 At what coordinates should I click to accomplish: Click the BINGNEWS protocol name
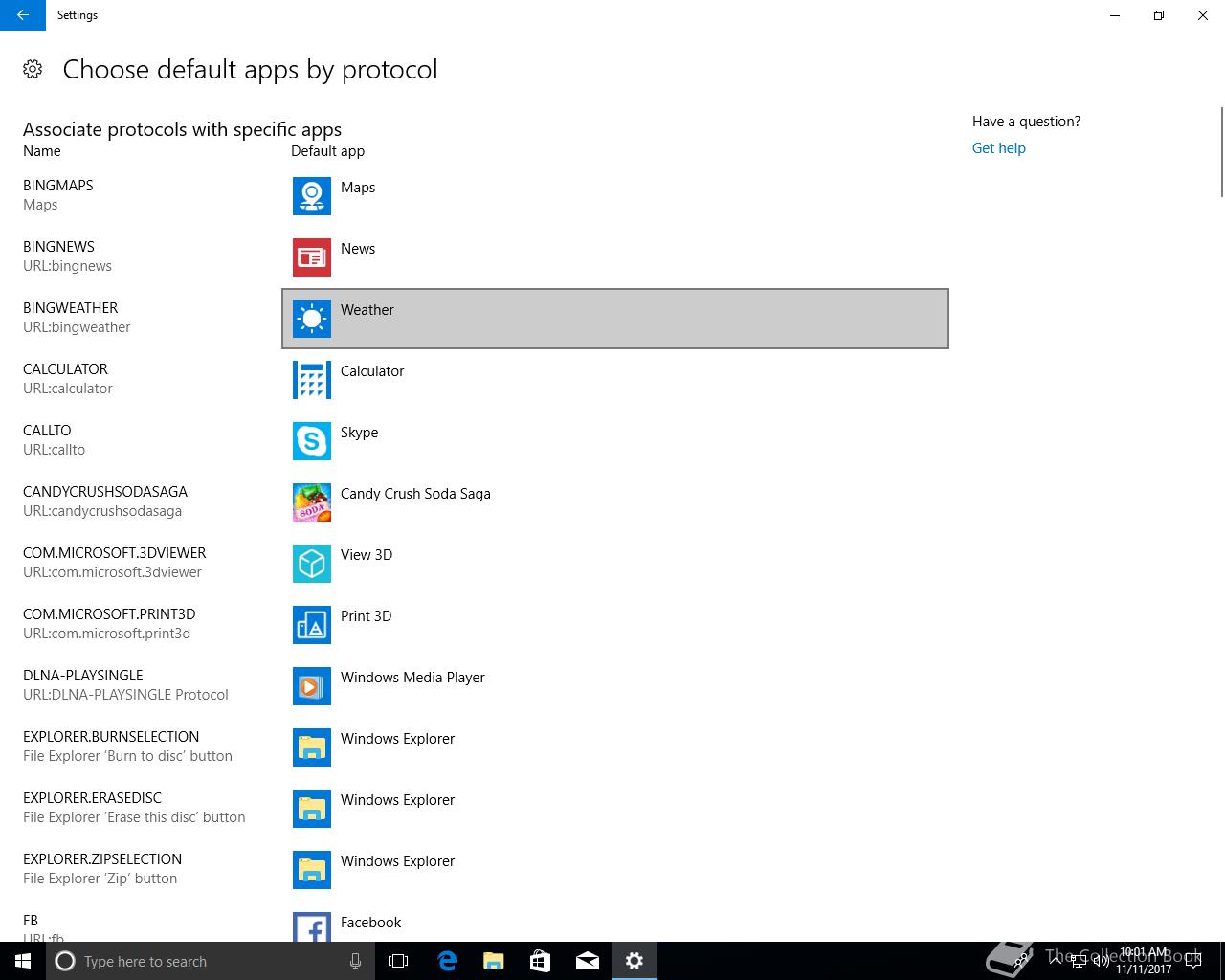click(x=58, y=247)
